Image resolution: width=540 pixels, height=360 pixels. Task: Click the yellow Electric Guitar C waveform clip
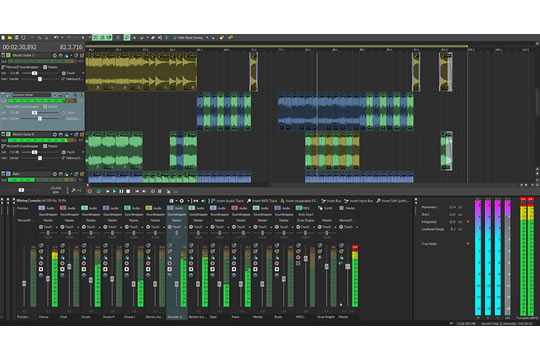click(x=141, y=72)
